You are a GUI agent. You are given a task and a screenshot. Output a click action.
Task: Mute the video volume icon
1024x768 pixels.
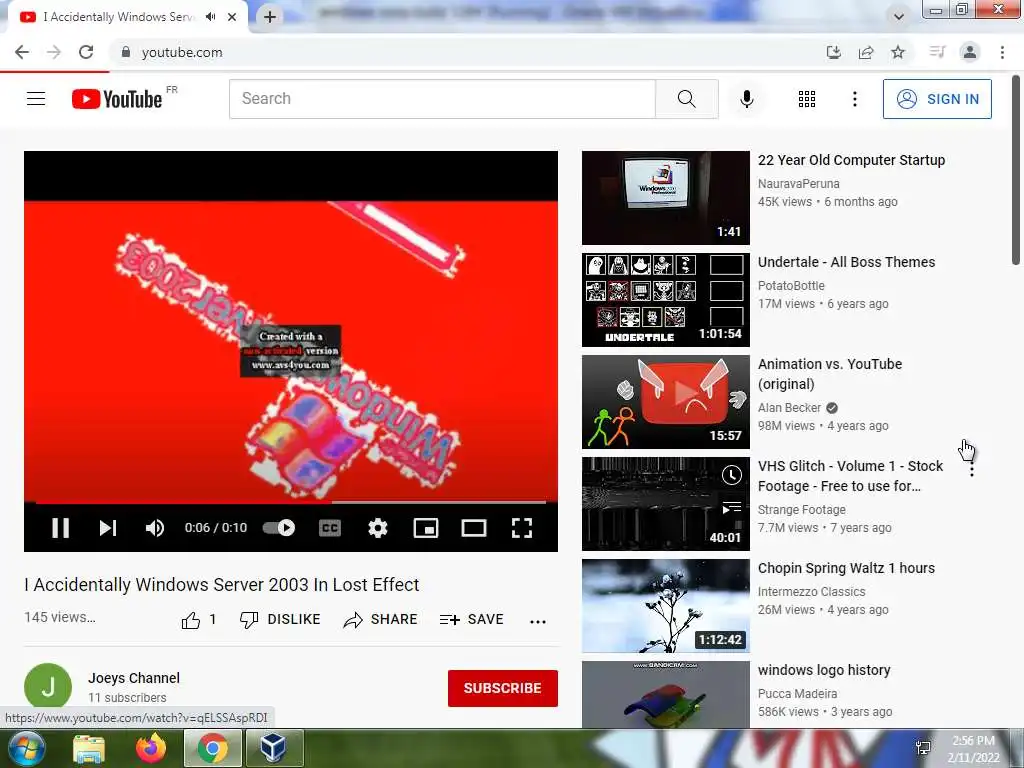coord(155,528)
